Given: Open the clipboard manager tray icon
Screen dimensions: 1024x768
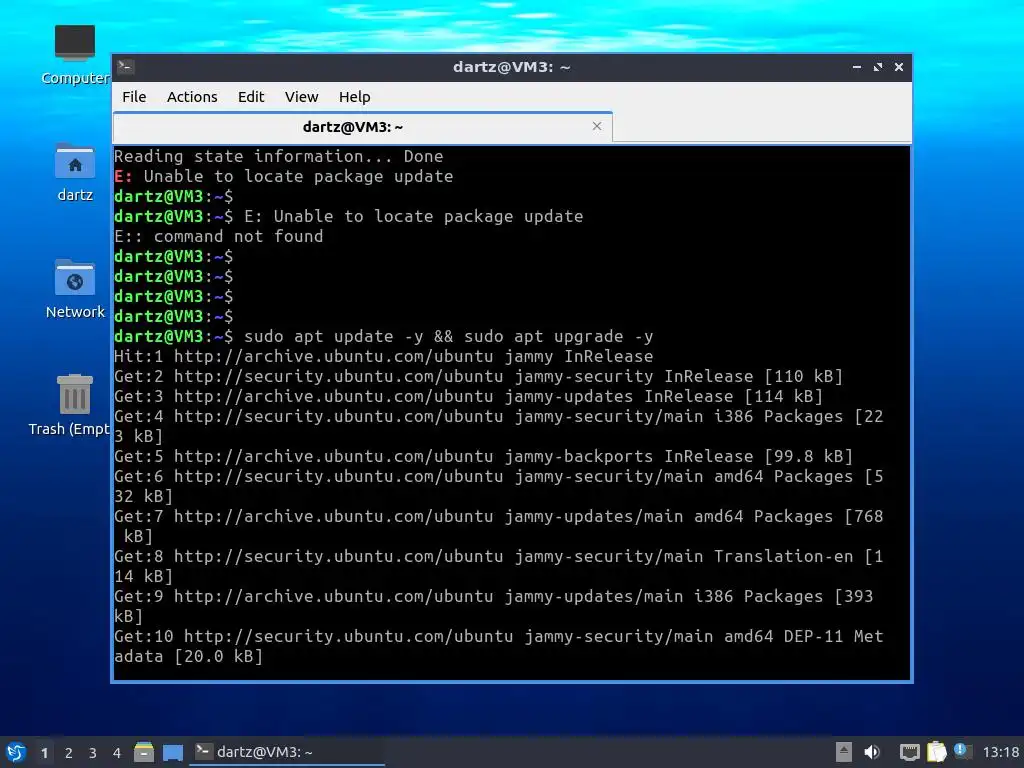Looking at the screenshot, I should (936, 752).
